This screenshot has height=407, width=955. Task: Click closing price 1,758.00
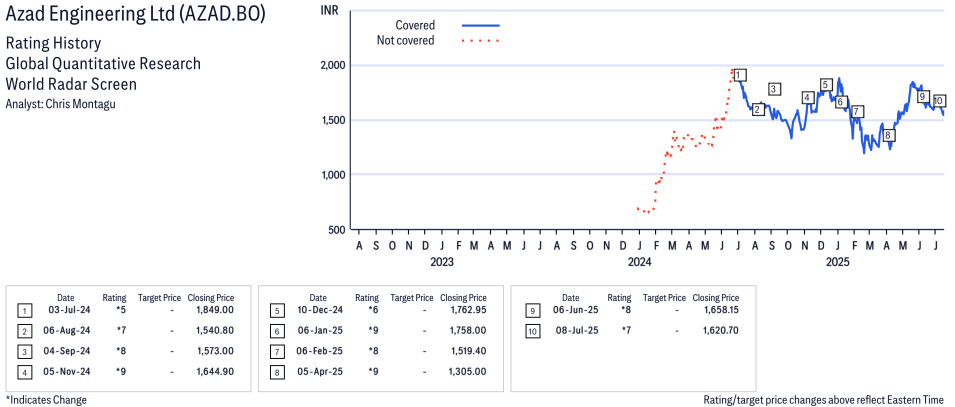pos(467,331)
